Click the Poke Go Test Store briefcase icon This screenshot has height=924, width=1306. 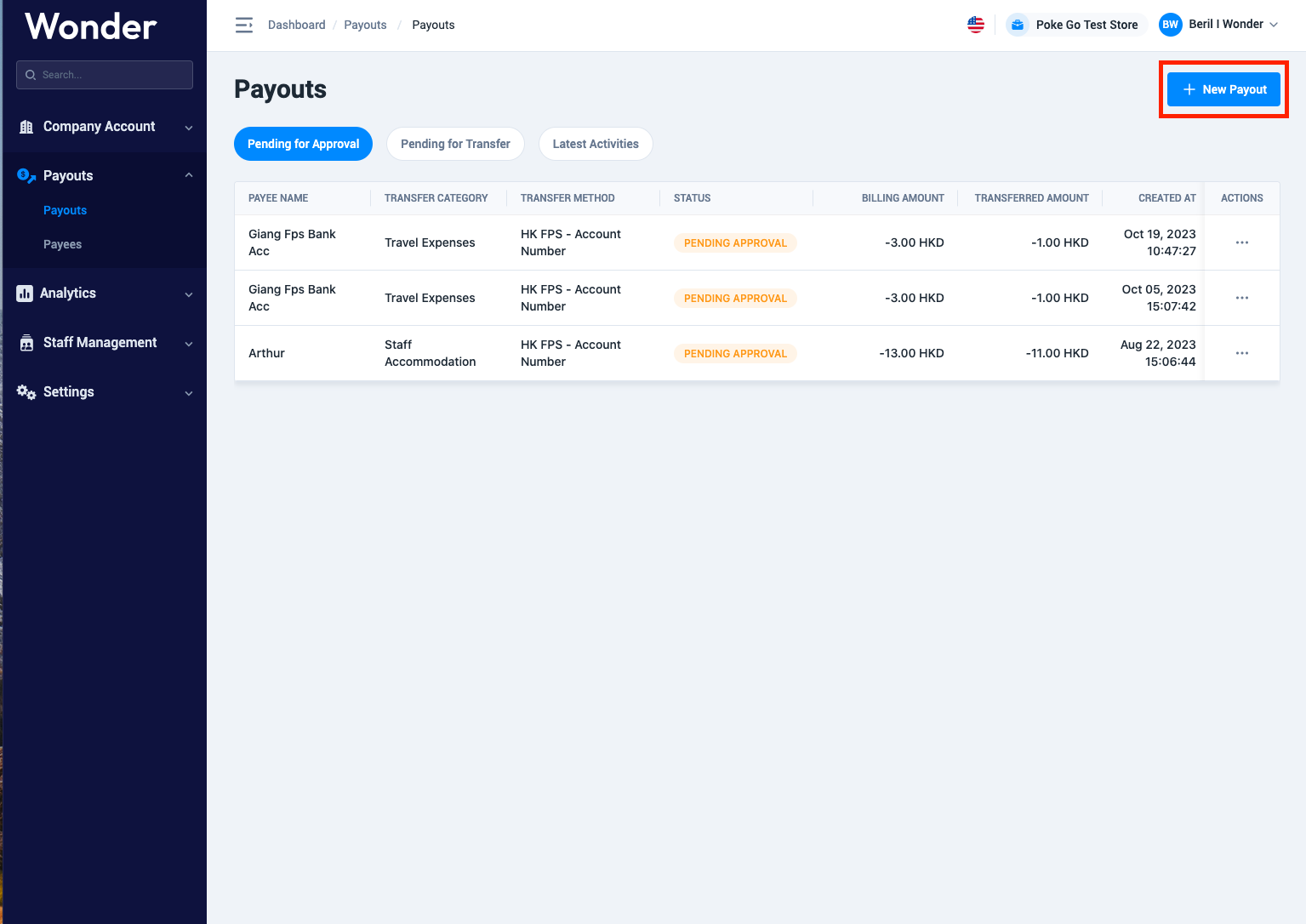coord(1018,25)
